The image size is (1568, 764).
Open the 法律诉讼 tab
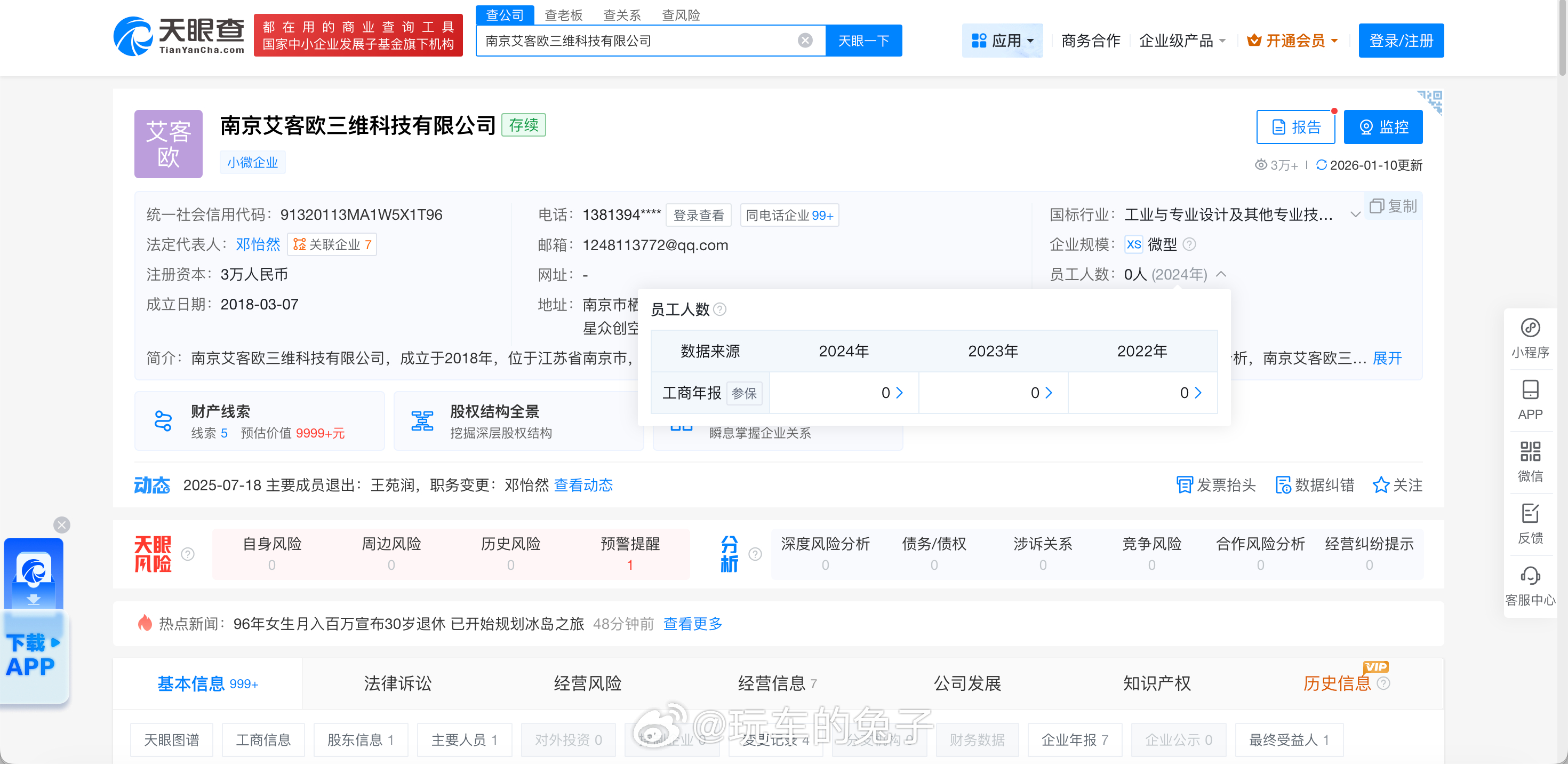click(x=397, y=683)
